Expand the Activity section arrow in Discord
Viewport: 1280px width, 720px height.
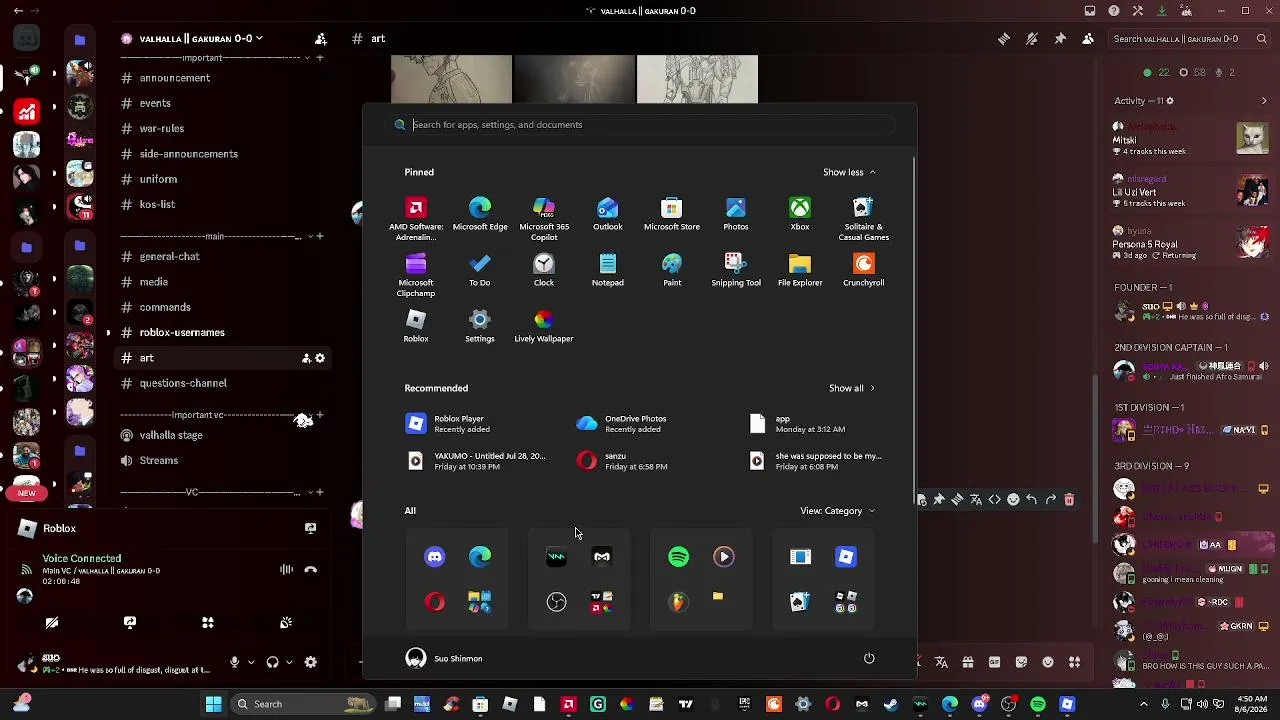(1264, 101)
